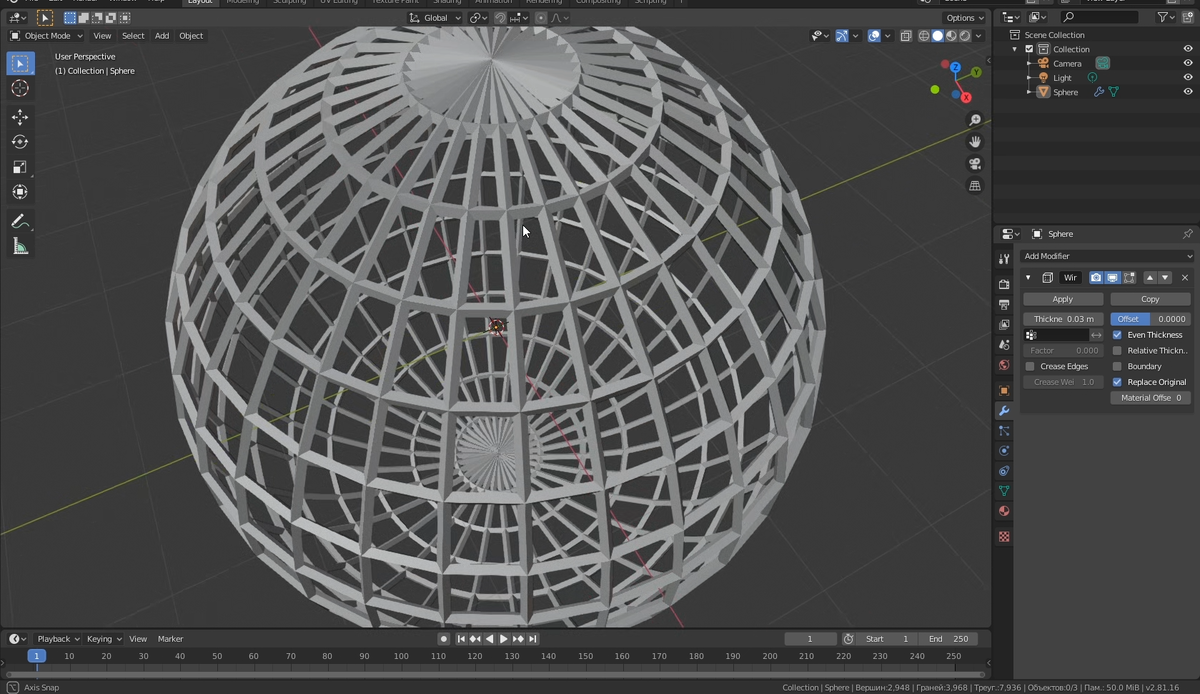Remove the Wireframe modifier
The width and height of the screenshot is (1200, 694).
pos(1185,277)
